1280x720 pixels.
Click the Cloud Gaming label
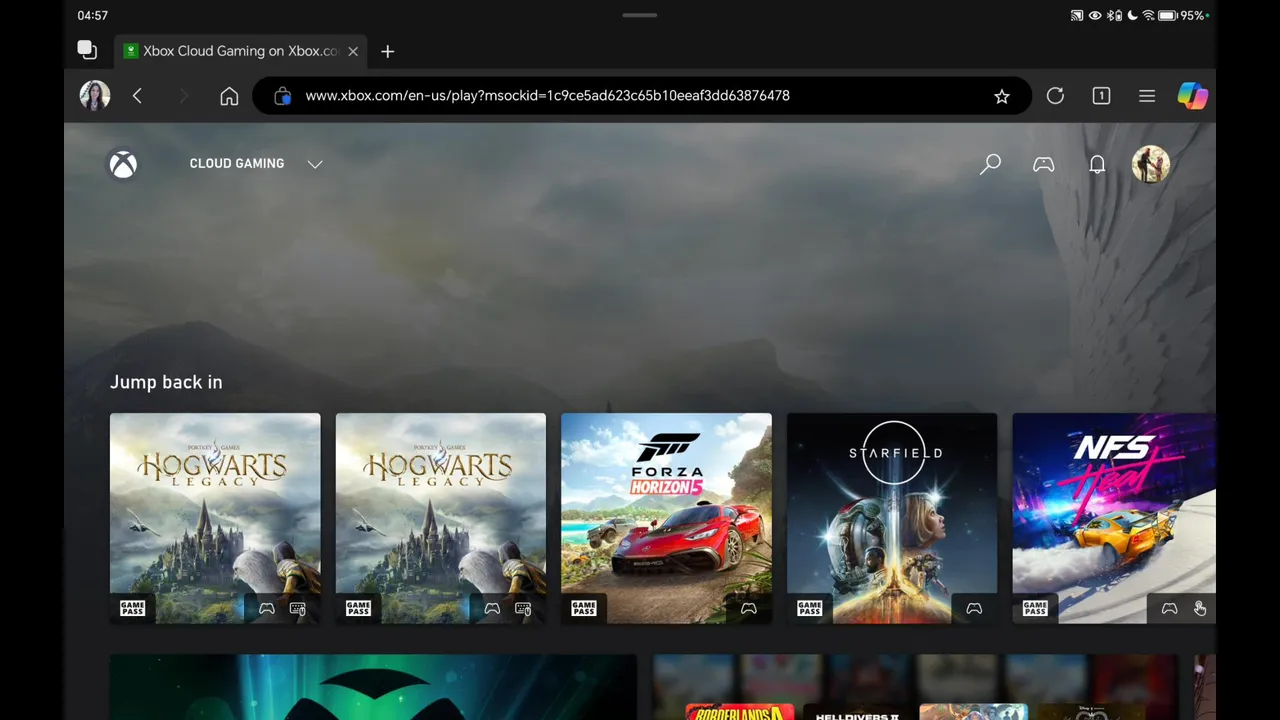(x=237, y=163)
